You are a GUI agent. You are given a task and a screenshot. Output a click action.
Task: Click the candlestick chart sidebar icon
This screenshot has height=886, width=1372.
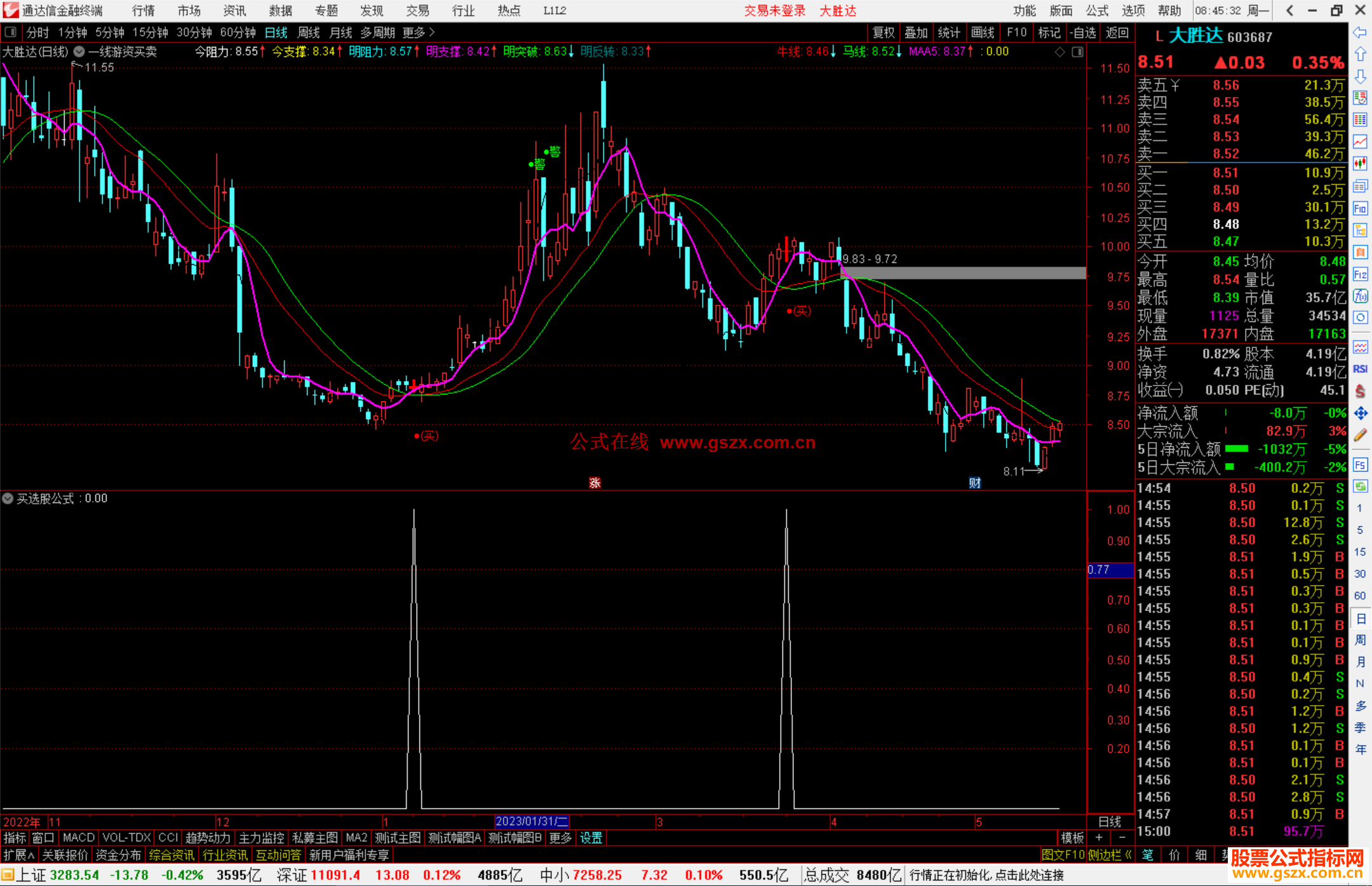pos(1360,164)
